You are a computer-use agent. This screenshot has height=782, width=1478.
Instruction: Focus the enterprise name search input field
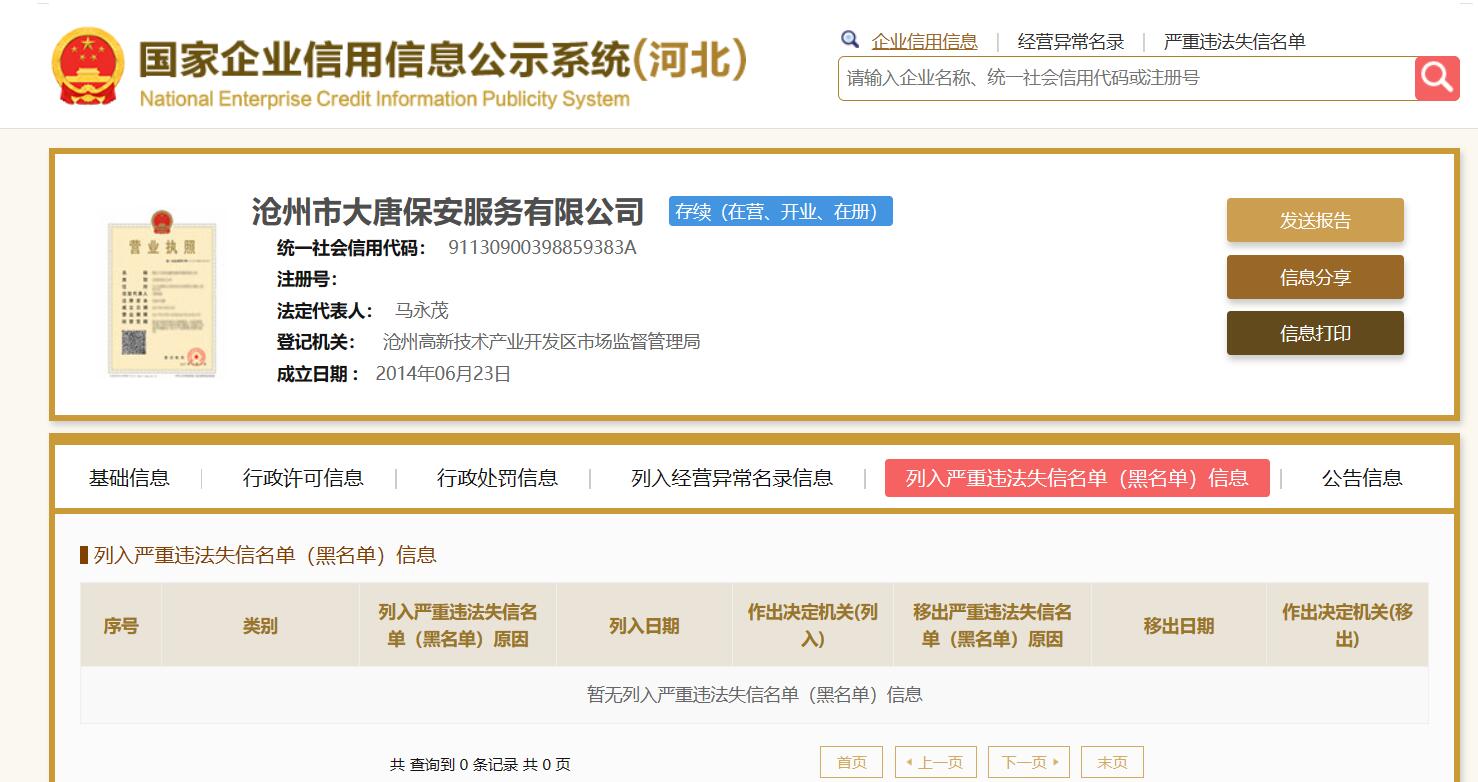tap(1126, 78)
